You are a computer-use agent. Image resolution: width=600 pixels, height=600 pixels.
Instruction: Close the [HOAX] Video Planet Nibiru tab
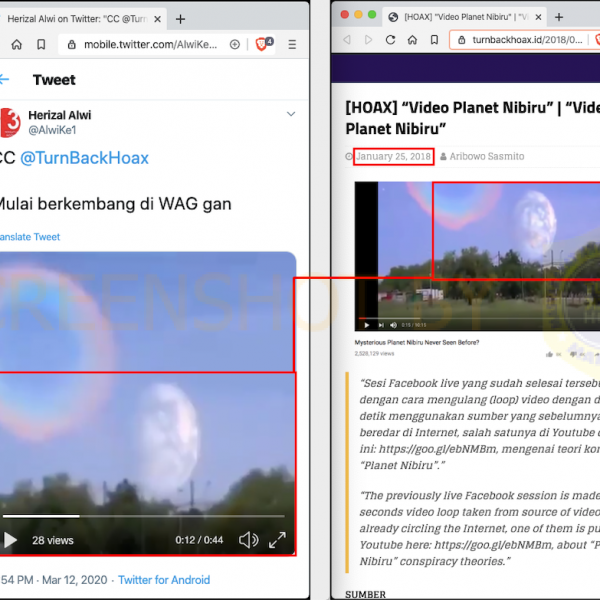pos(538,17)
